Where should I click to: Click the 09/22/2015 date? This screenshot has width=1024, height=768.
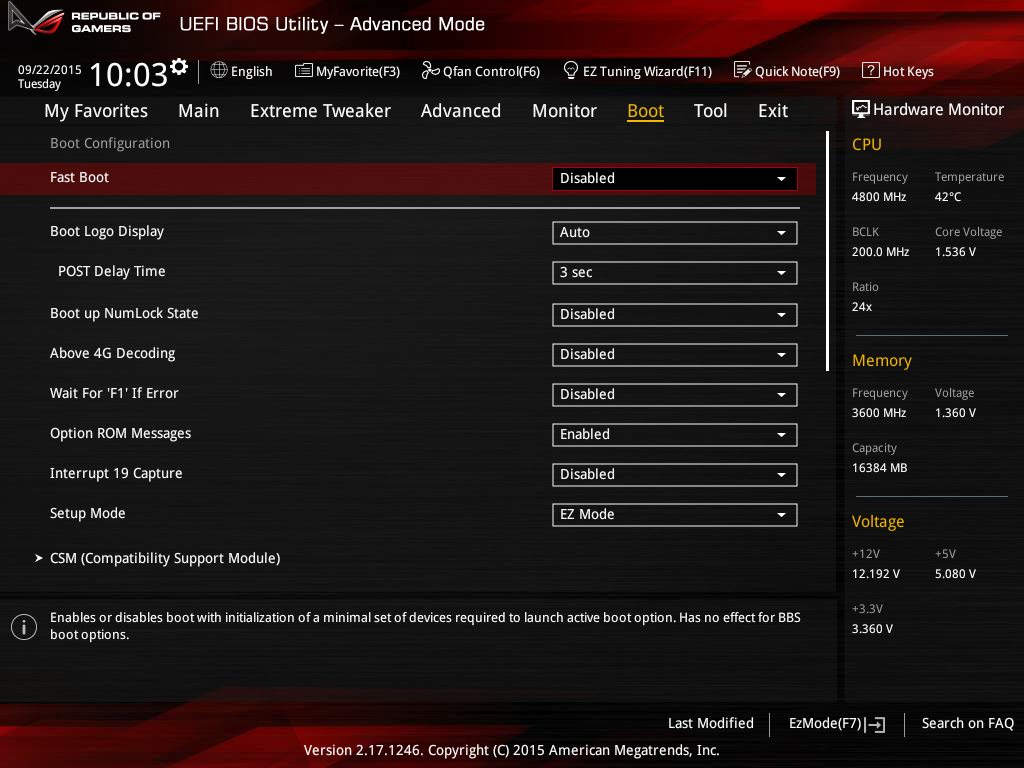50,69
